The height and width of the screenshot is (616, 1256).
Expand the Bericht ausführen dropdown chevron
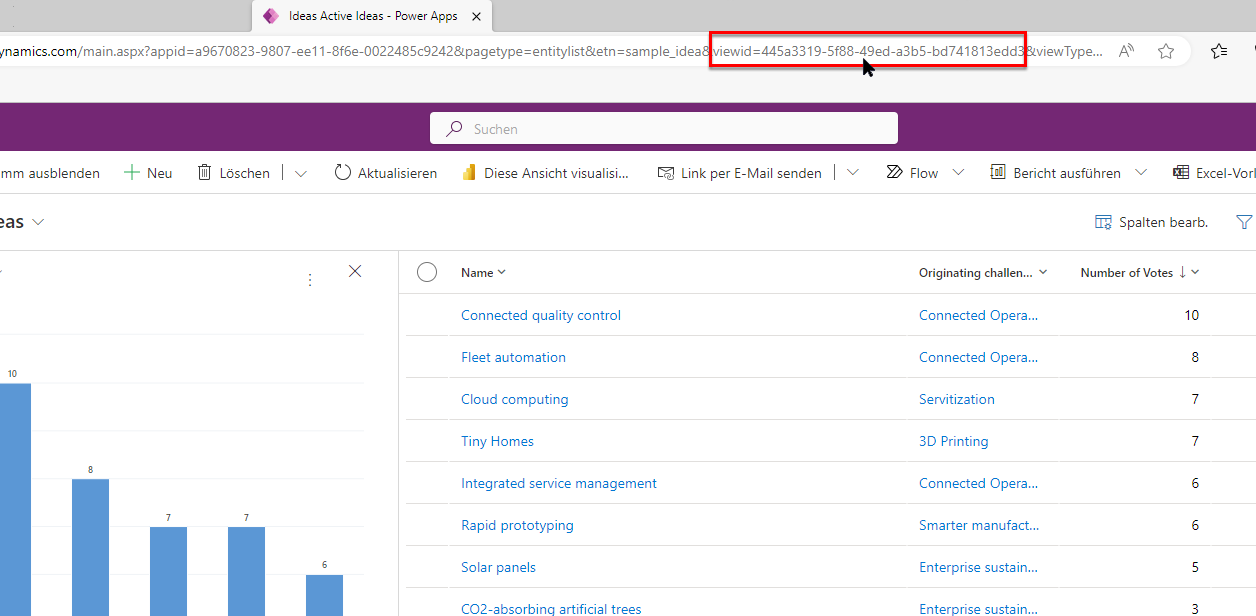1141,173
